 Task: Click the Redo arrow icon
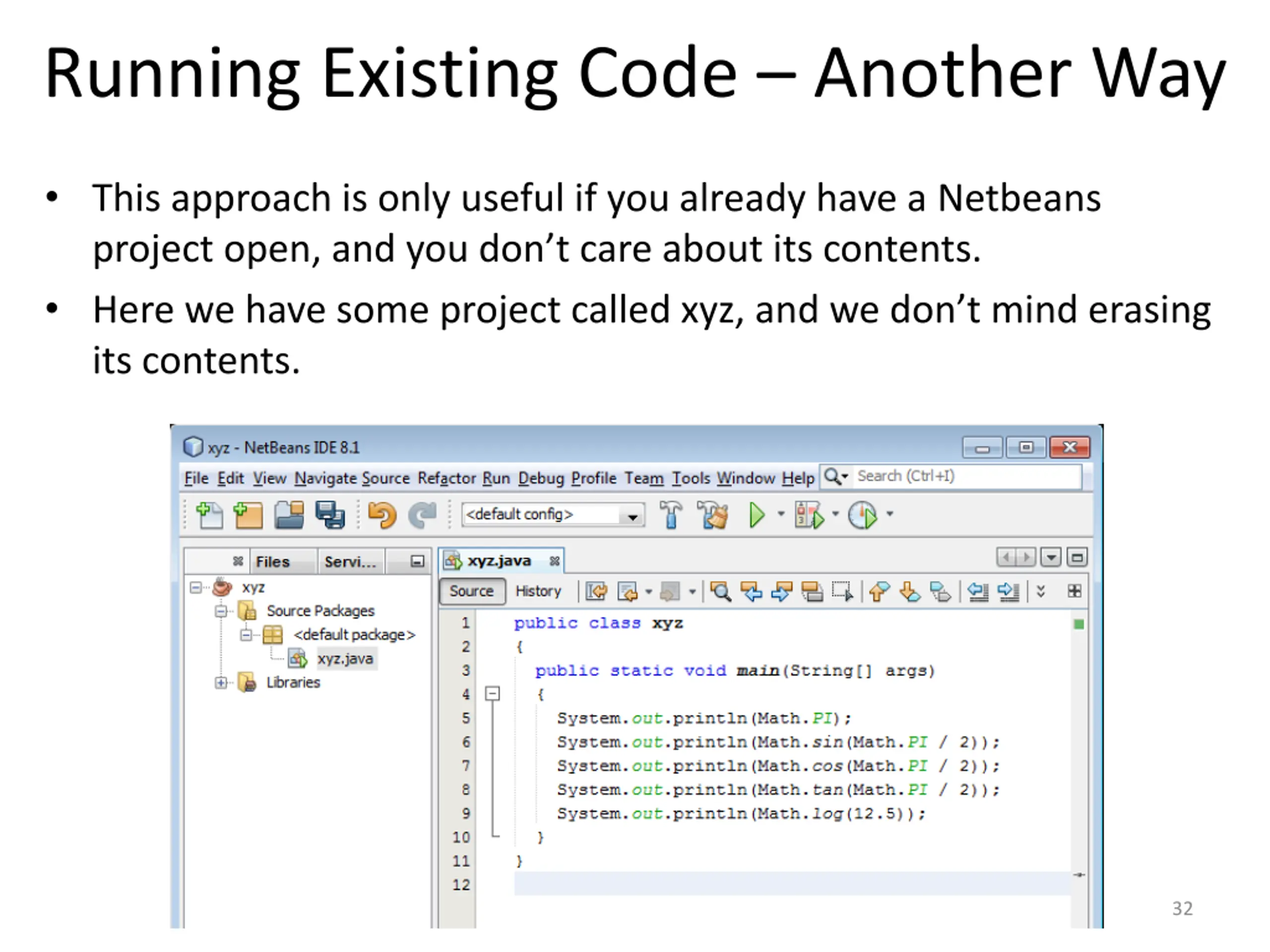coord(422,515)
